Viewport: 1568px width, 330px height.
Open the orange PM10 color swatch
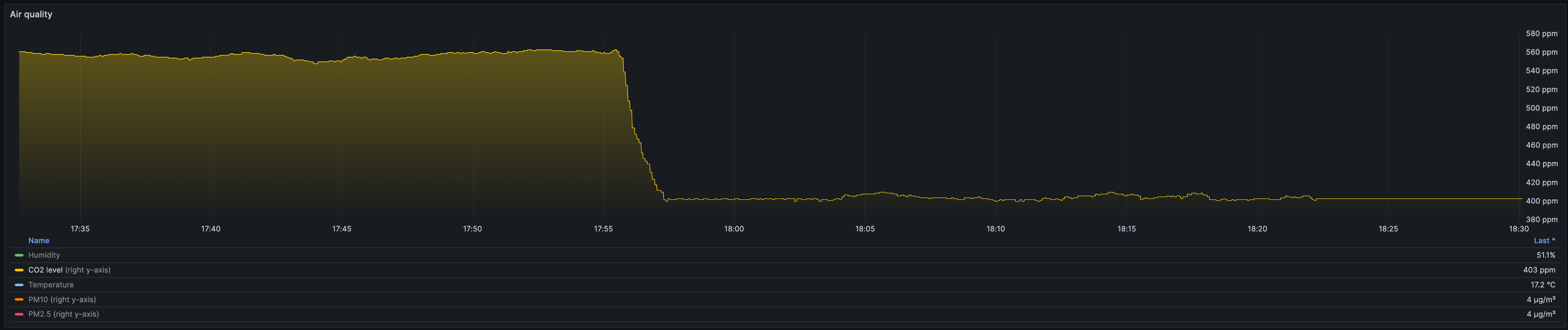(x=19, y=300)
